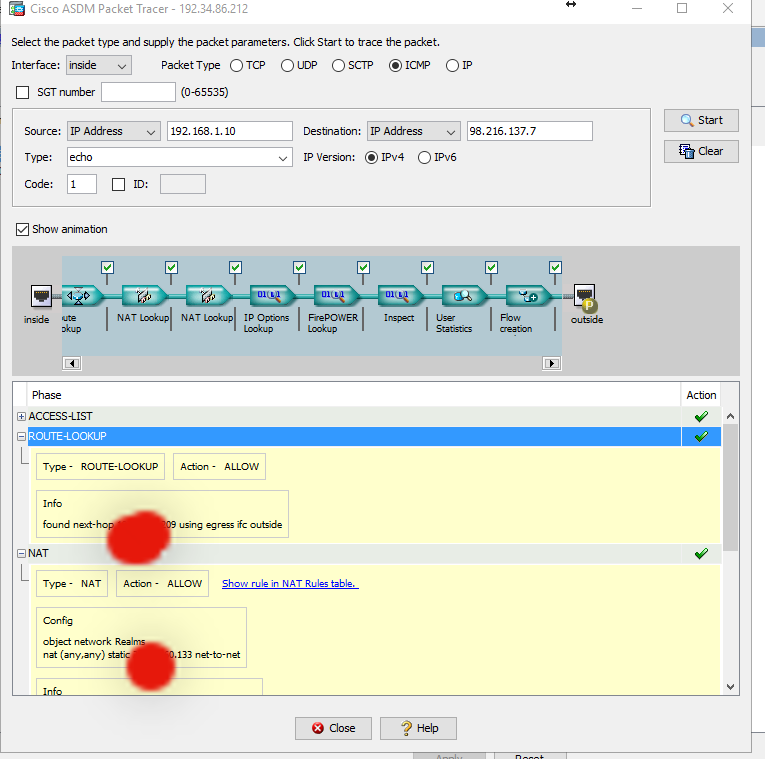Image resolution: width=765 pixels, height=759 pixels.
Task: Choose IPv4 as IP version
Action: click(x=371, y=158)
